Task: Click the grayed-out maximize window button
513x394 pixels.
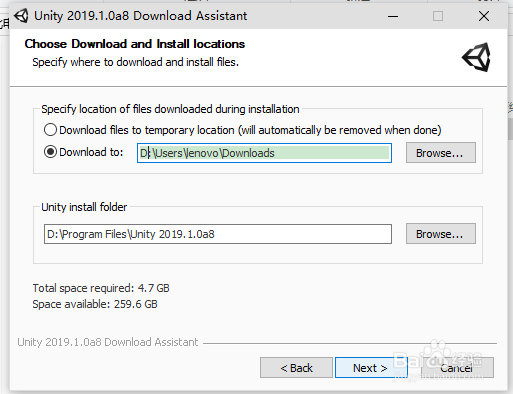Action: click(438, 16)
